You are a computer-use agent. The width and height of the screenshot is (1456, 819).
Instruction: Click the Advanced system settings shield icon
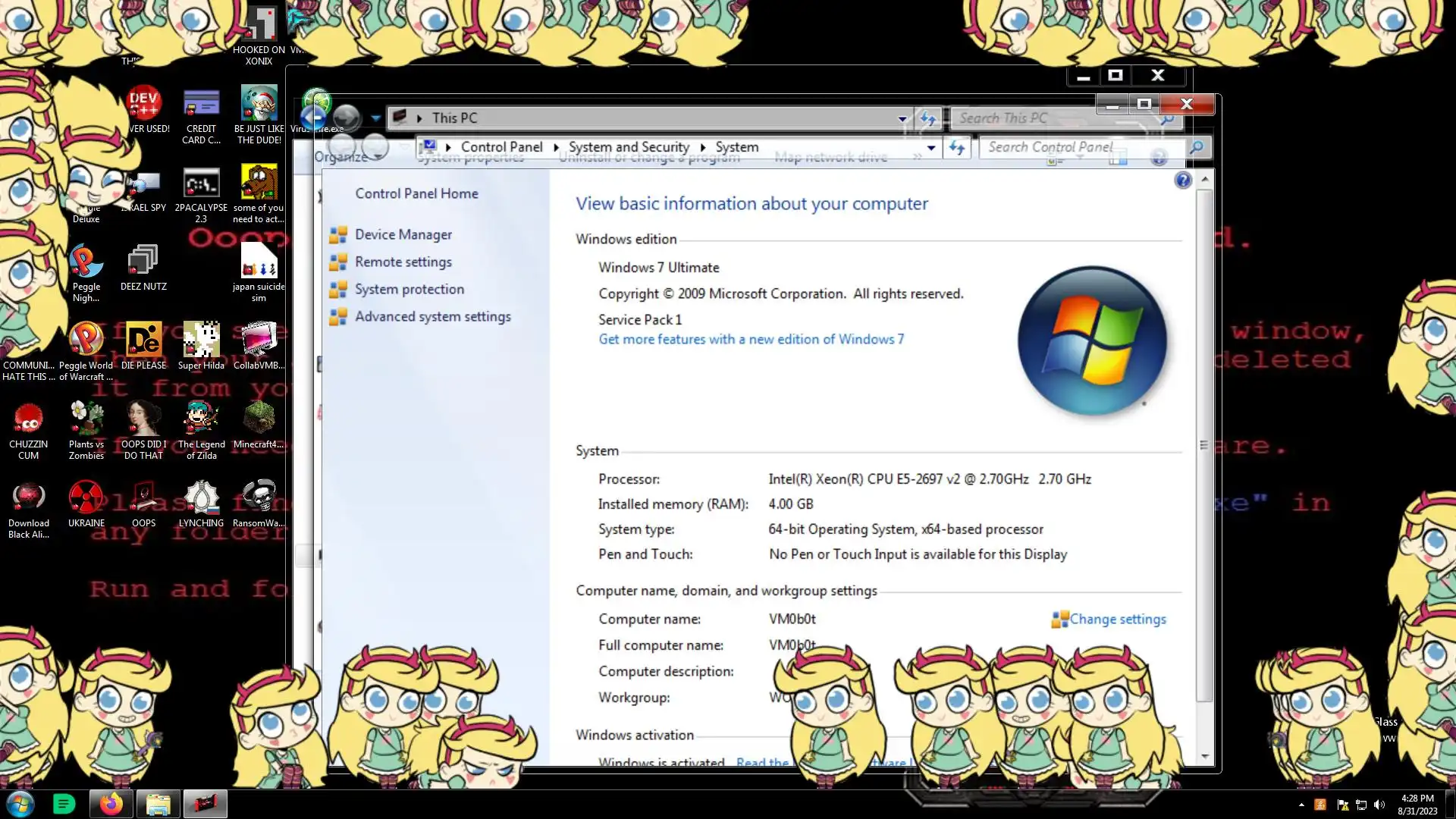pyautogui.click(x=338, y=317)
